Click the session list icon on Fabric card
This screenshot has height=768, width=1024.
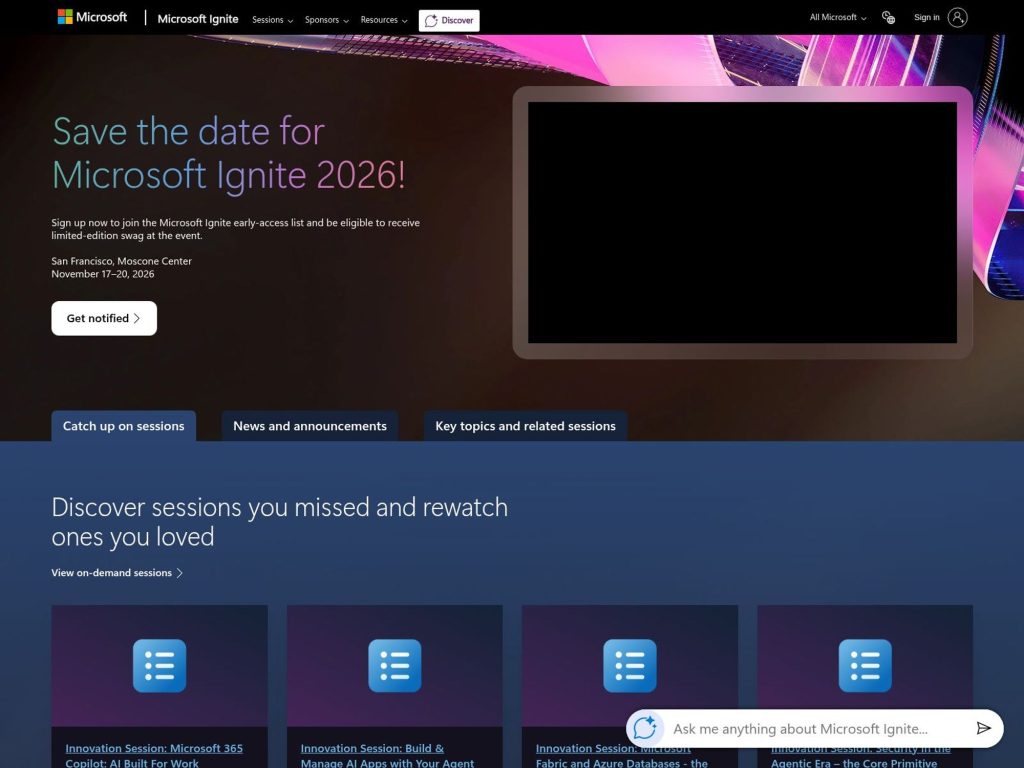[x=630, y=664]
